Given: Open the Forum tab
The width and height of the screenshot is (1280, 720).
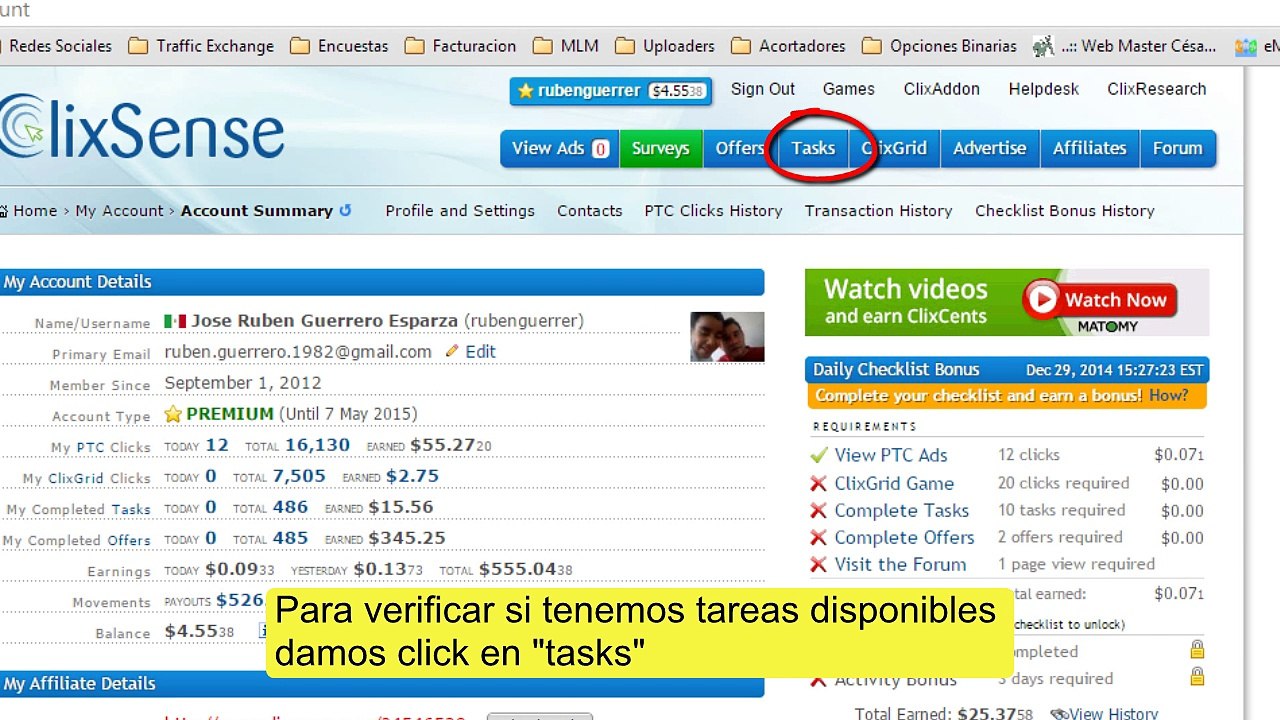Looking at the screenshot, I should coord(1178,148).
